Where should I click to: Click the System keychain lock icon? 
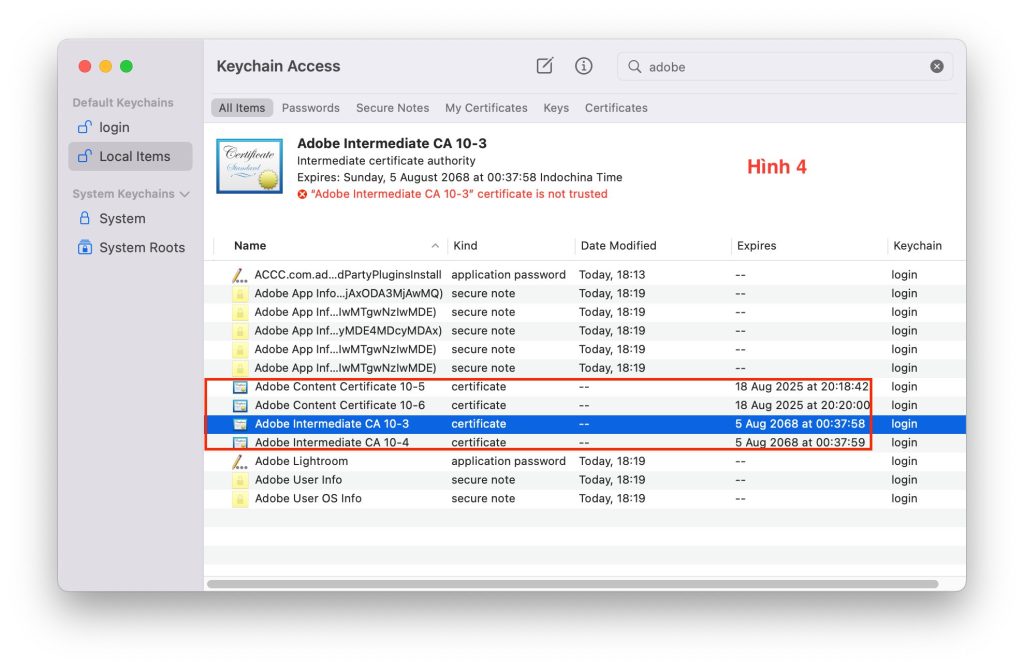[85, 219]
